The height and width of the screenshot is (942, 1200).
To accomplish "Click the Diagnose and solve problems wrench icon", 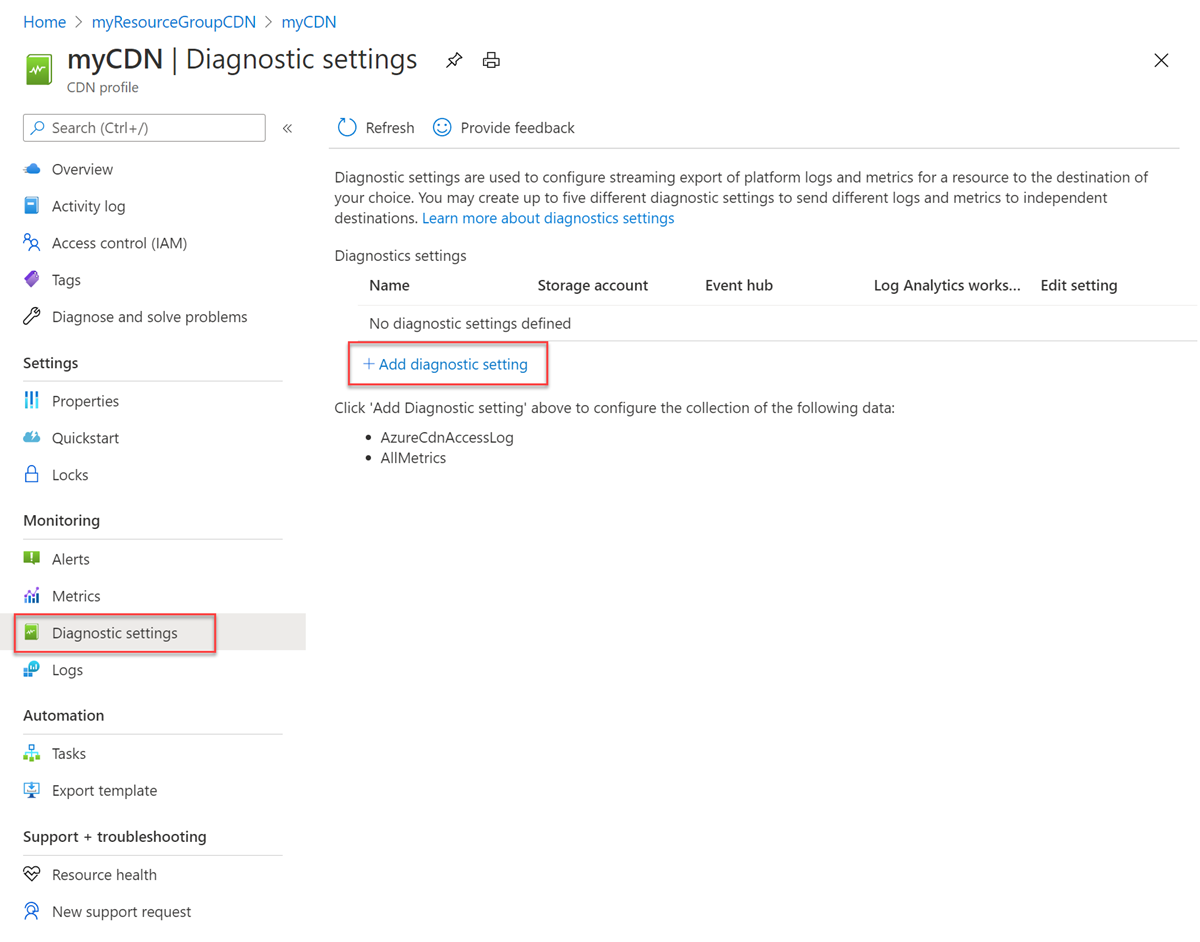I will pos(32,317).
